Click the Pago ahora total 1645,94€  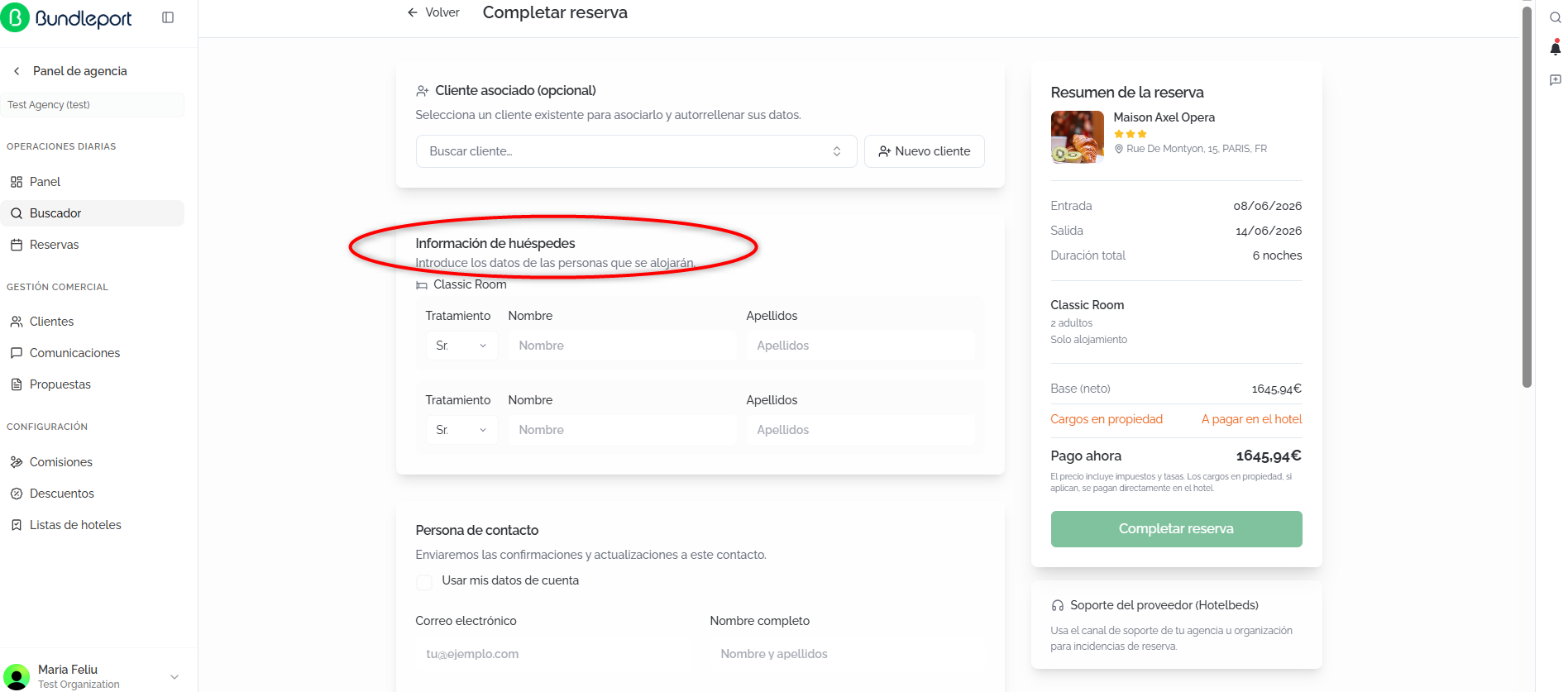(1269, 456)
